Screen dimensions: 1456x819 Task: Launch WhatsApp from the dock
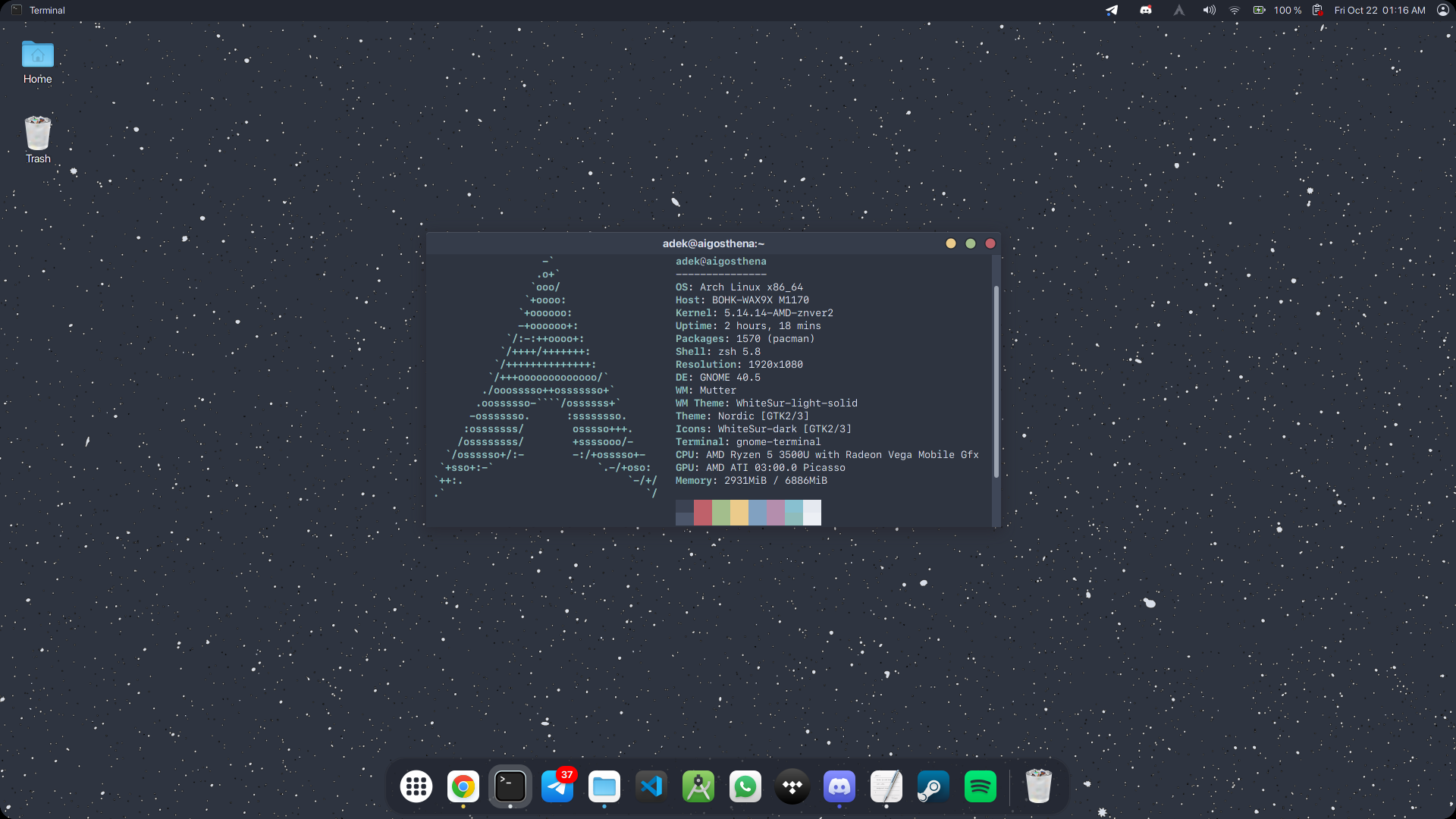click(x=745, y=786)
